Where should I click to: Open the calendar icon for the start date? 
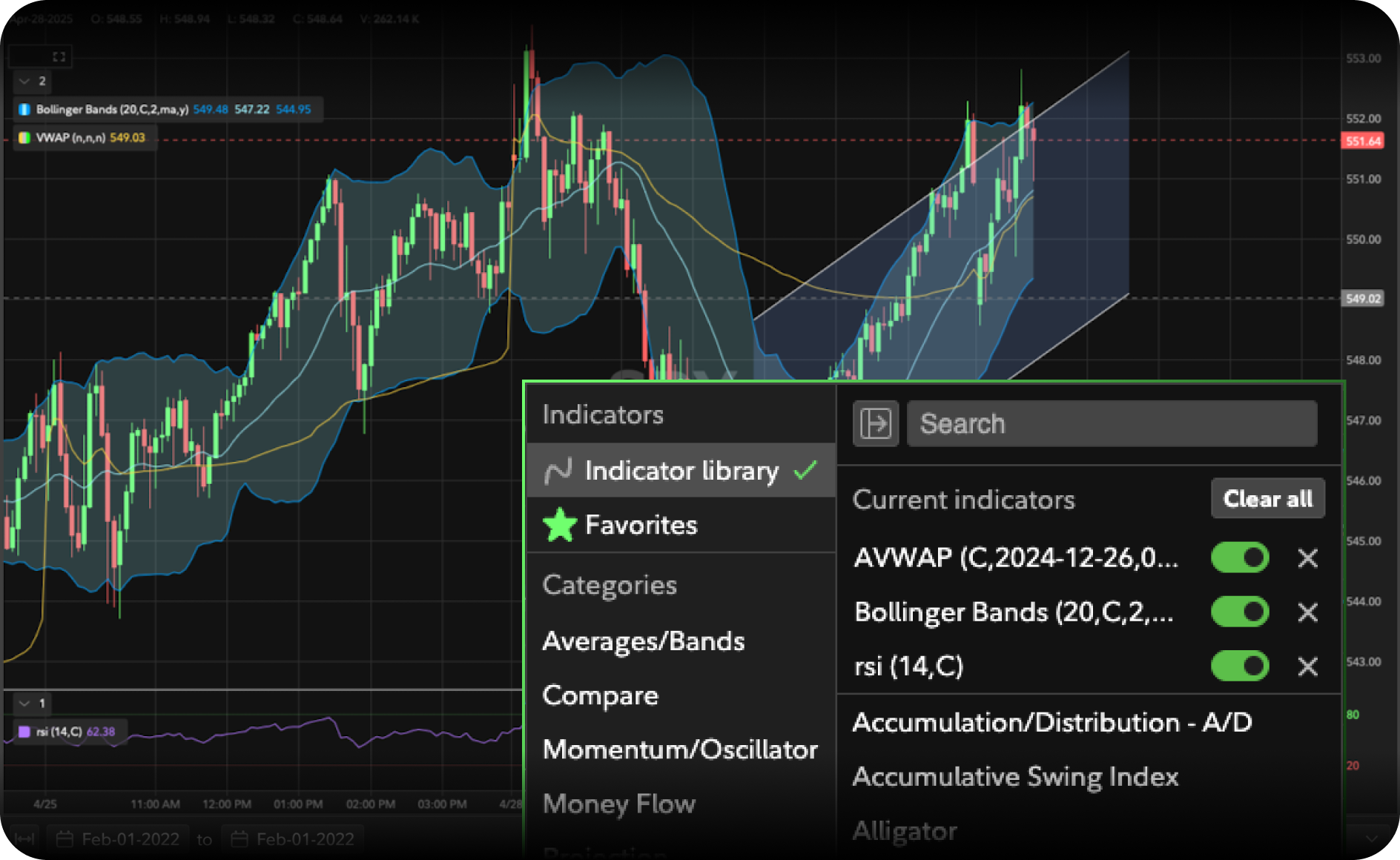(65, 838)
